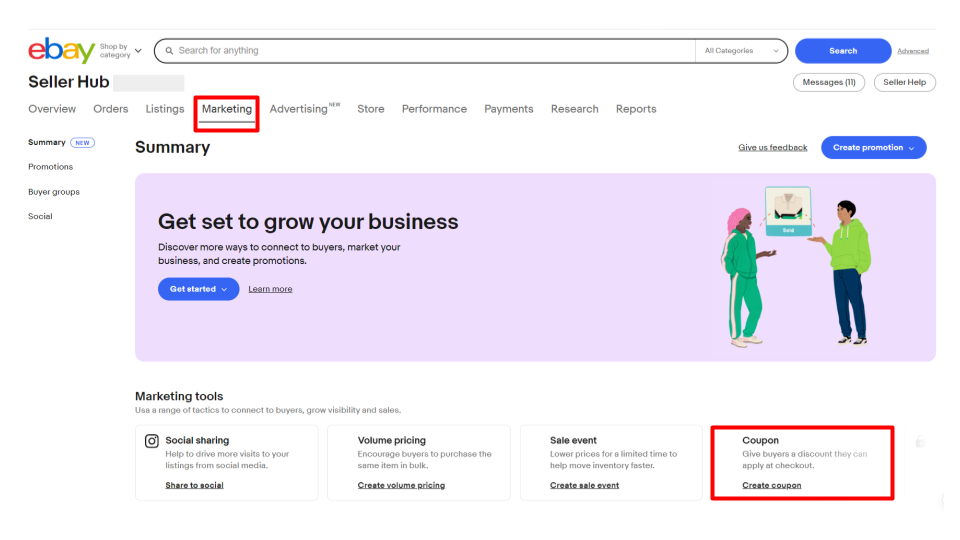This screenshot has width=960, height=540.
Task: Click the Sold item card illustration
Action: (788, 211)
